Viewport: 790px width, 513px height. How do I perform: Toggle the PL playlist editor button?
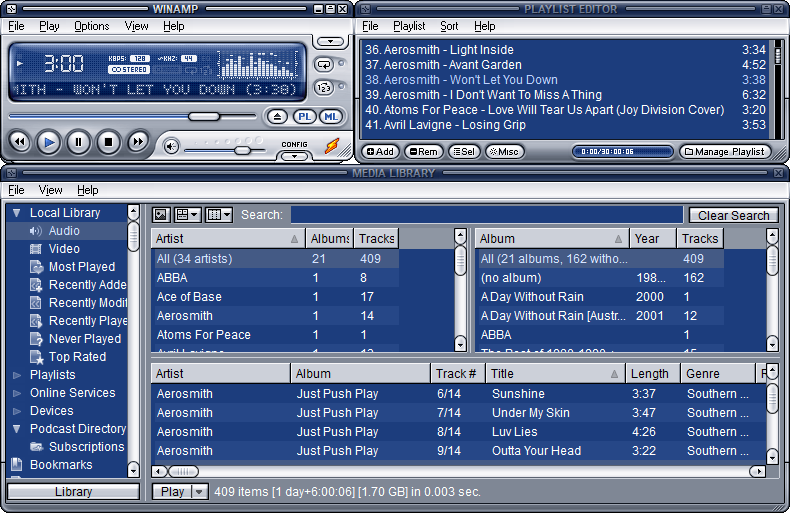click(304, 117)
